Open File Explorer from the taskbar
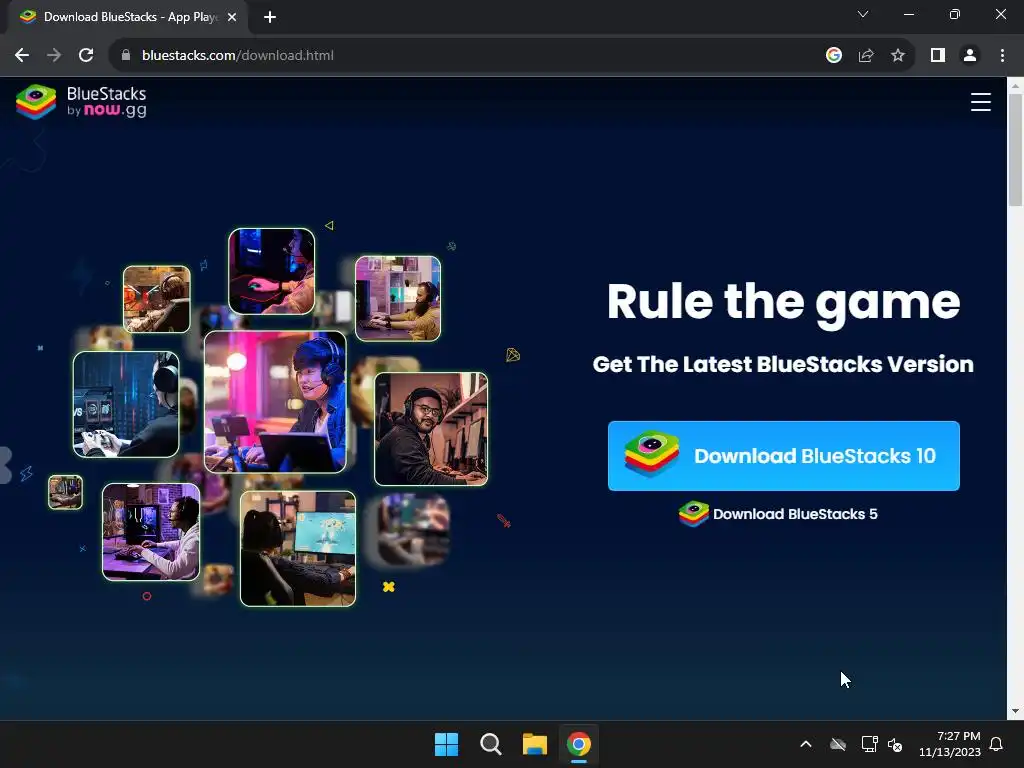The height and width of the screenshot is (768, 1024). (x=535, y=744)
